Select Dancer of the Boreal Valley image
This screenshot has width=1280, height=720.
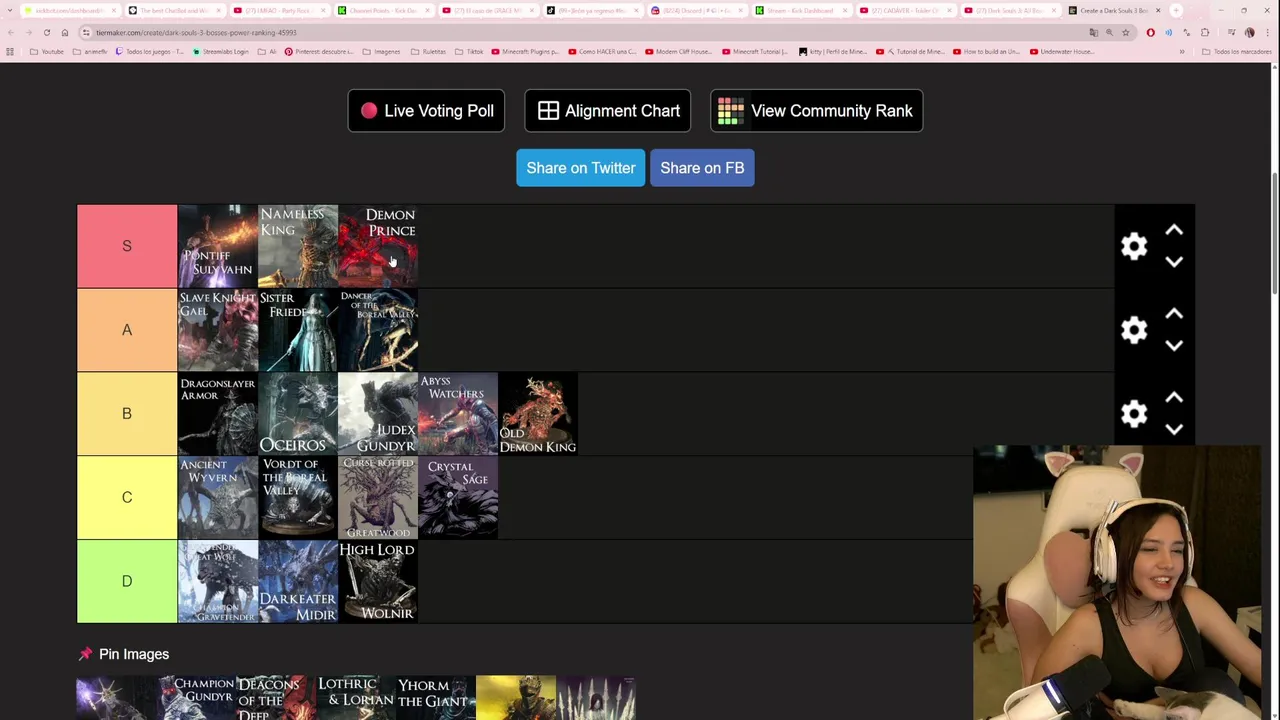[378, 330]
